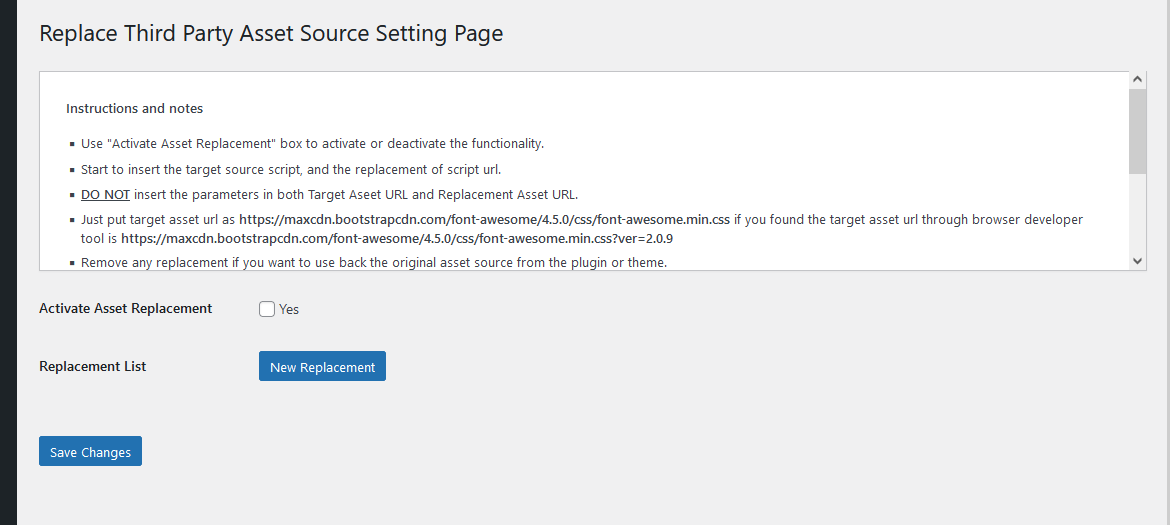Click the instructions box scrollbar down arrow
Viewport: 1170px width, 525px height.
1137,260
